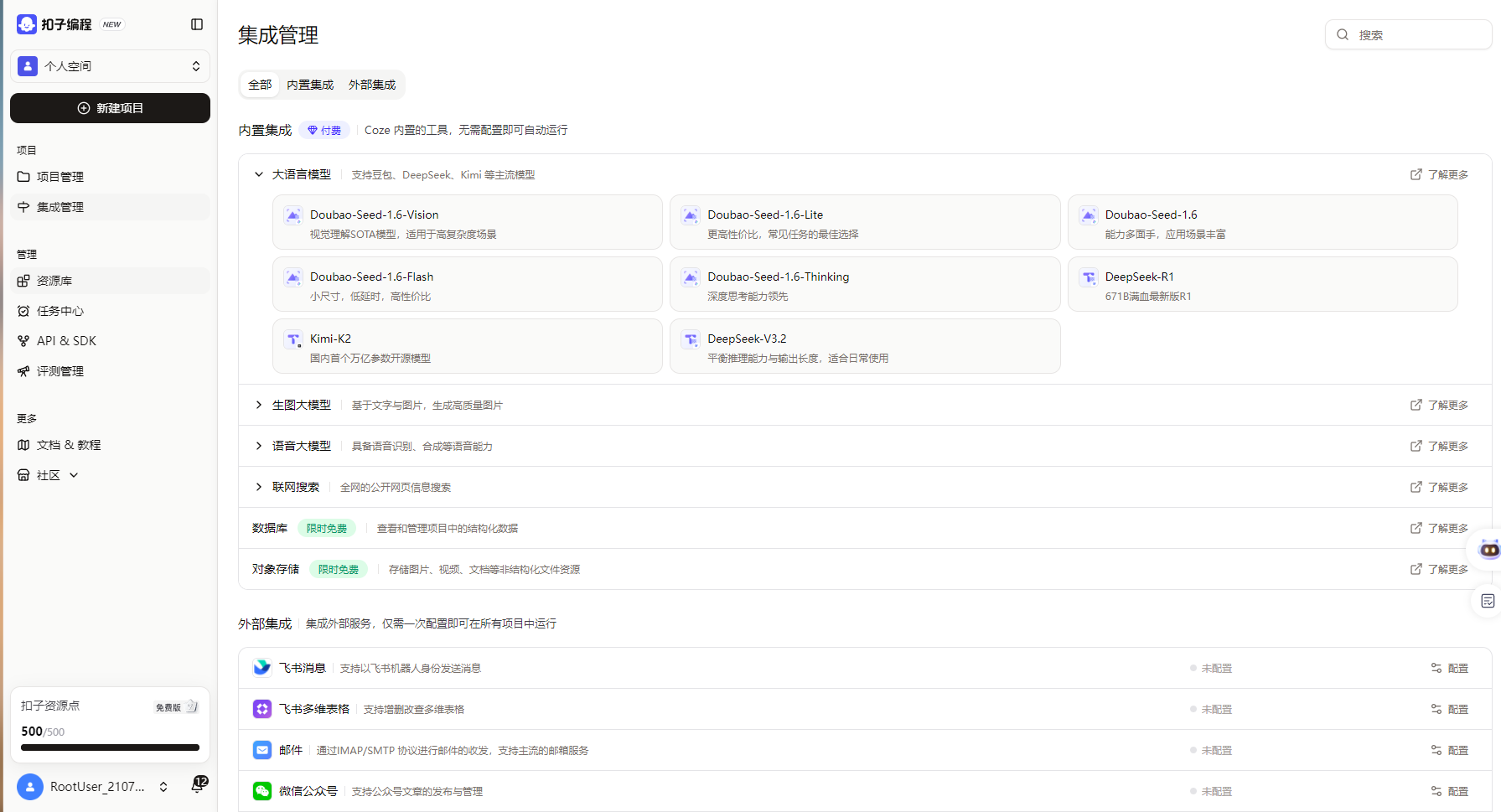The width and height of the screenshot is (1501, 812).
Task: Click 配置 for 飞书多维表格
Action: [1450, 709]
